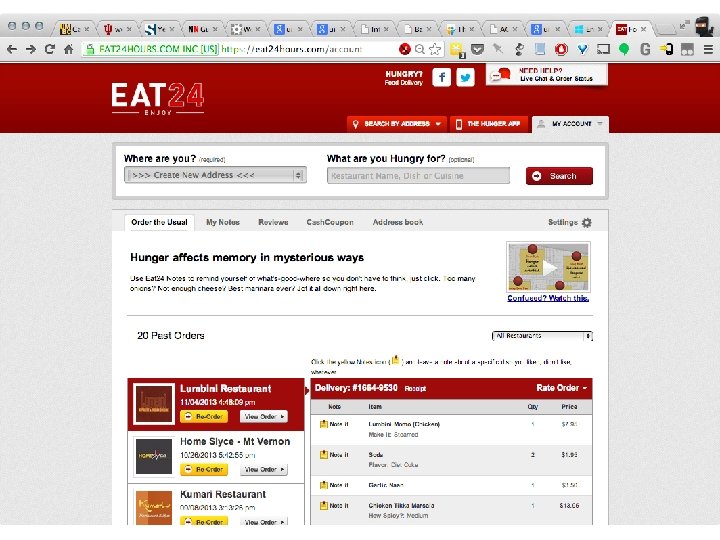Open the Create New Address dropdown
Screen dimensions: 720x540
click(x=215, y=175)
